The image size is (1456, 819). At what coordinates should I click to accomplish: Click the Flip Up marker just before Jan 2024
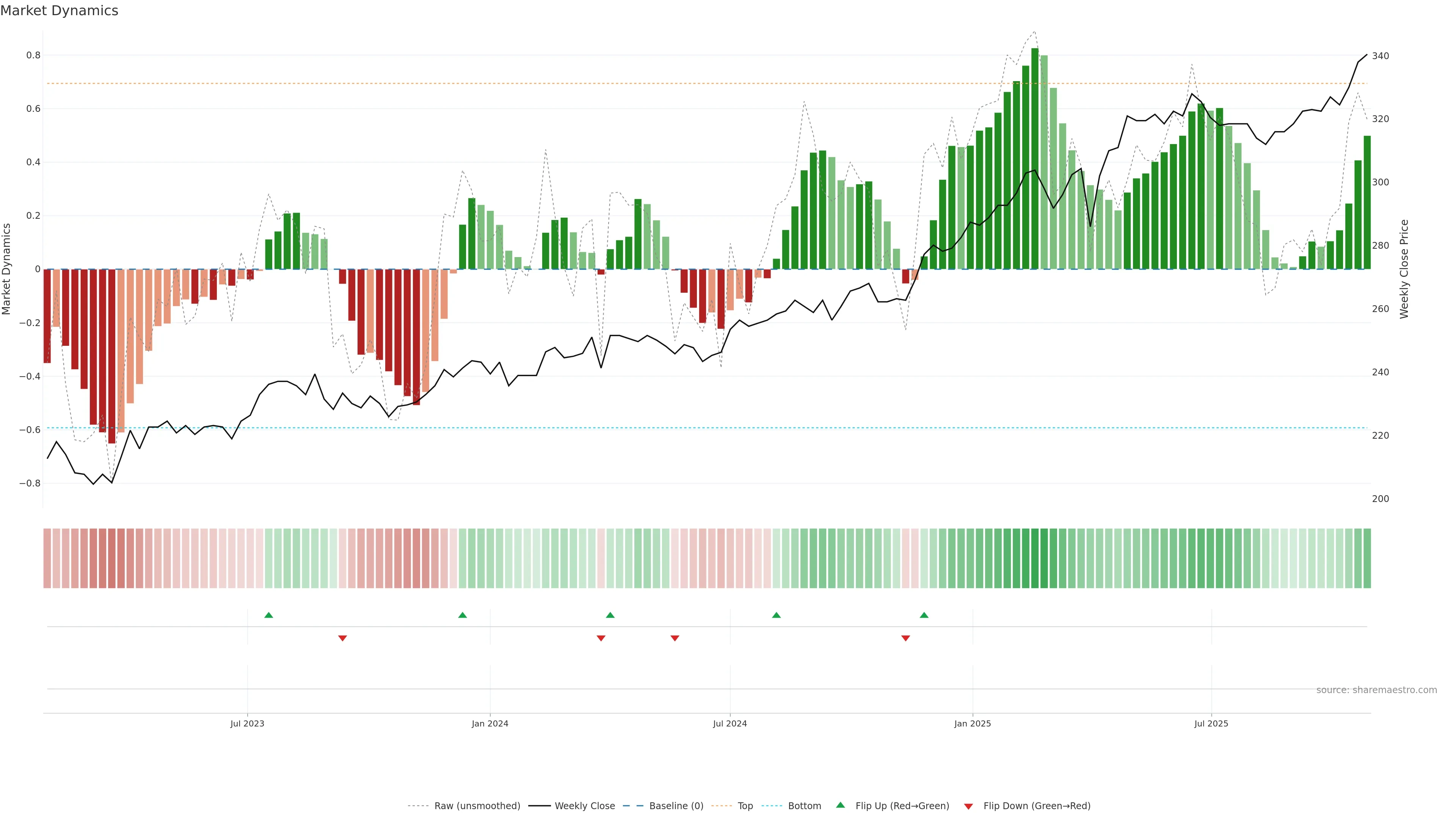click(x=462, y=615)
